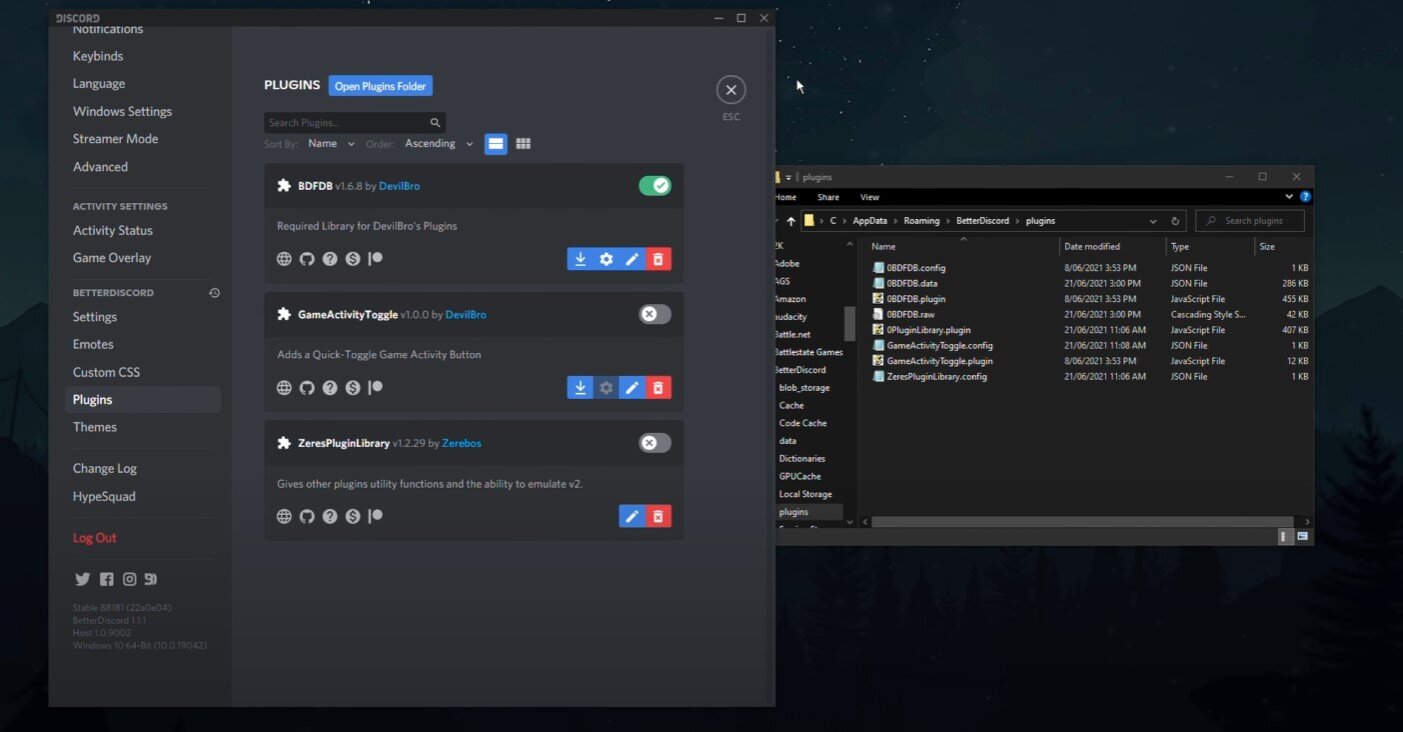Open the Order Ascending dropdown
The width and height of the screenshot is (1403, 732).
[x=438, y=143]
